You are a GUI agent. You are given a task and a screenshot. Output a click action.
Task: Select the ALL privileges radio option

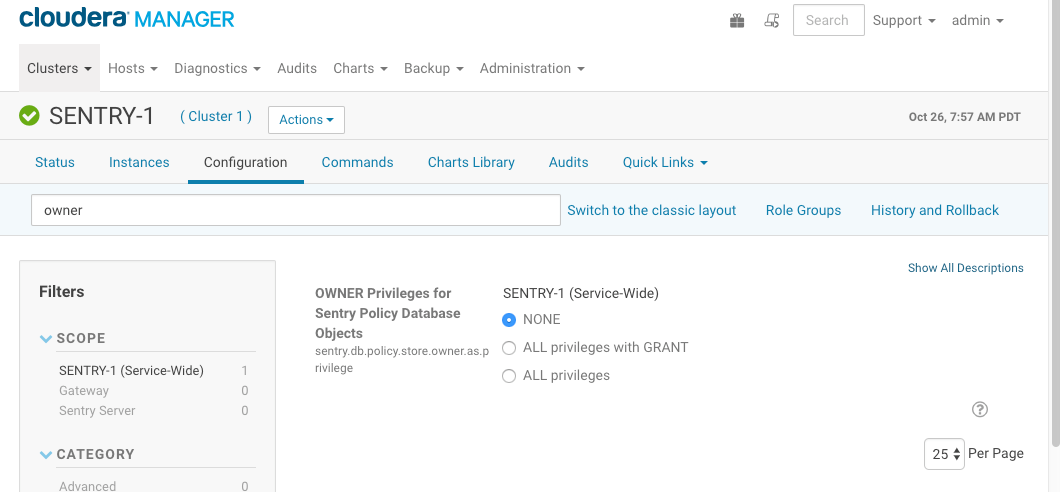509,376
